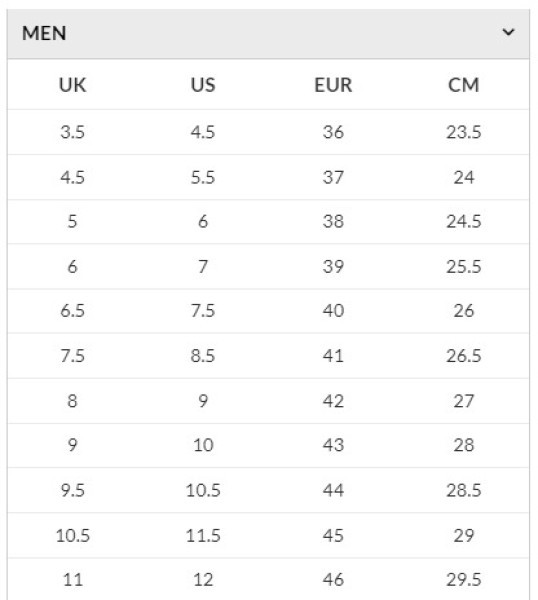Click CM value 24.5 cell
This screenshot has height=600, width=538.
pyautogui.click(x=464, y=222)
